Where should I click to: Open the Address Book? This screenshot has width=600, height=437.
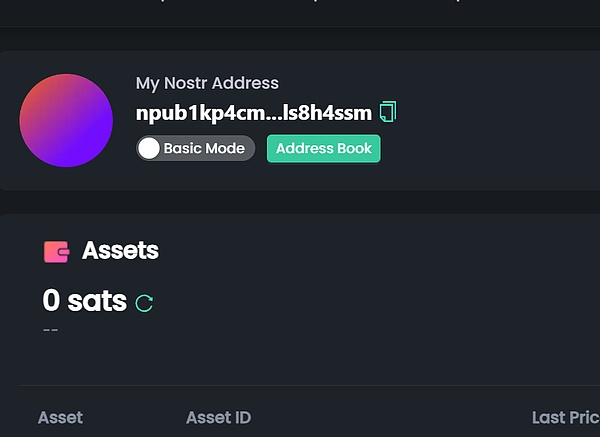(323, 149)
